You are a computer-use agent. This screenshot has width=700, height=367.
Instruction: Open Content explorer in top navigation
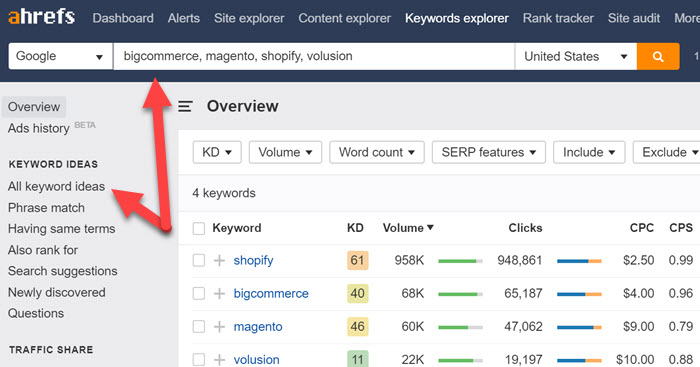pyautogui.click(x=344, y=18)
